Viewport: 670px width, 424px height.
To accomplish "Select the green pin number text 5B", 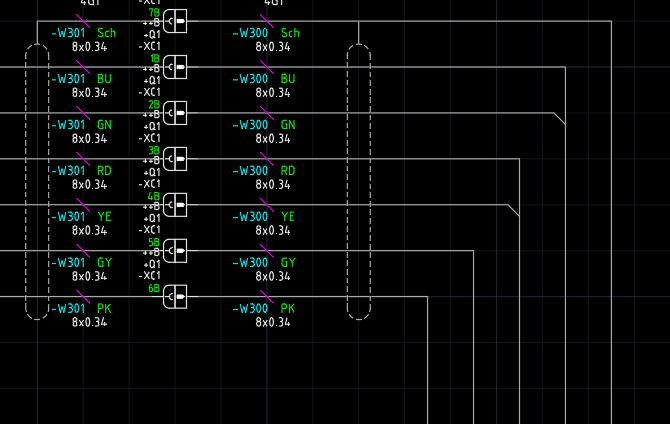I will point(154,242).
